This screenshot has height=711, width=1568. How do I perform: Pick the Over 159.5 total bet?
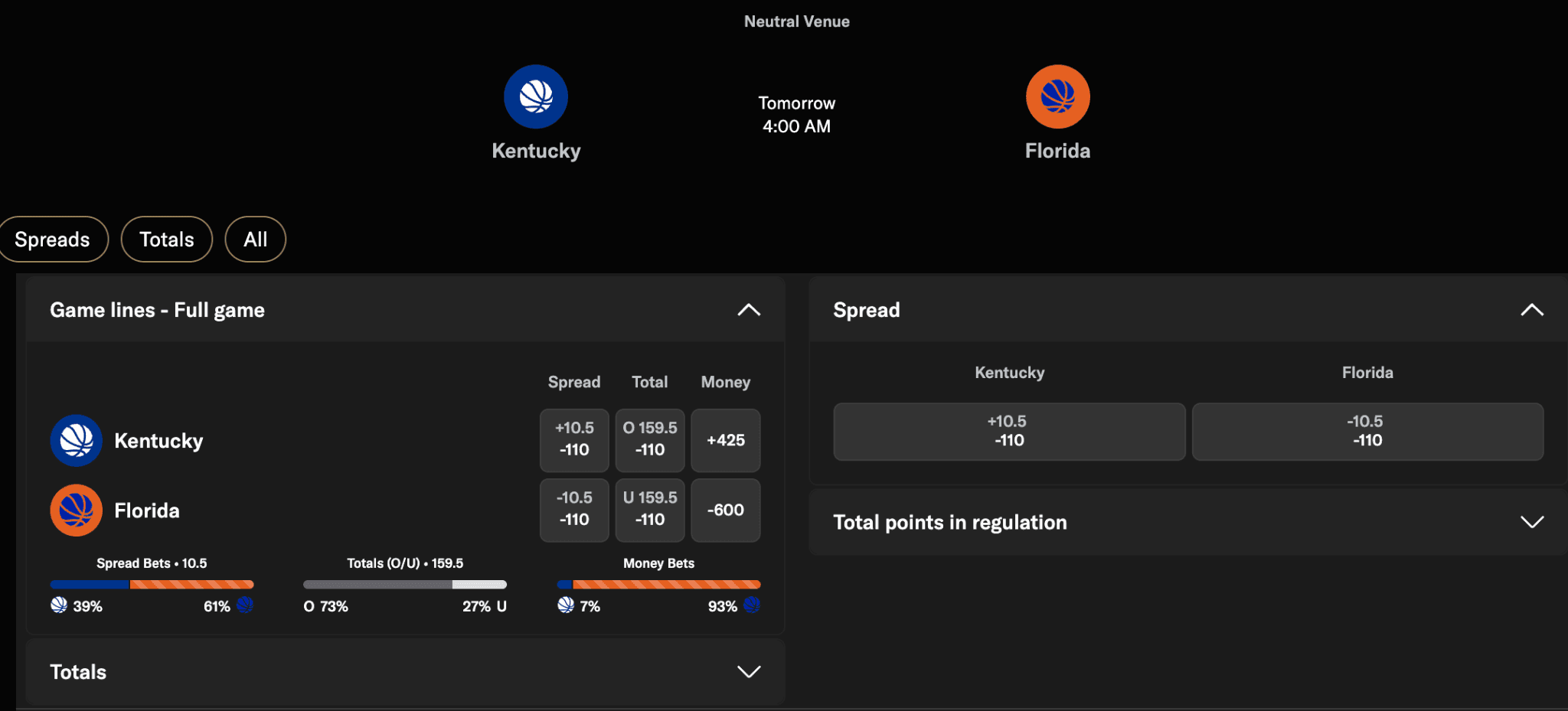649,440
